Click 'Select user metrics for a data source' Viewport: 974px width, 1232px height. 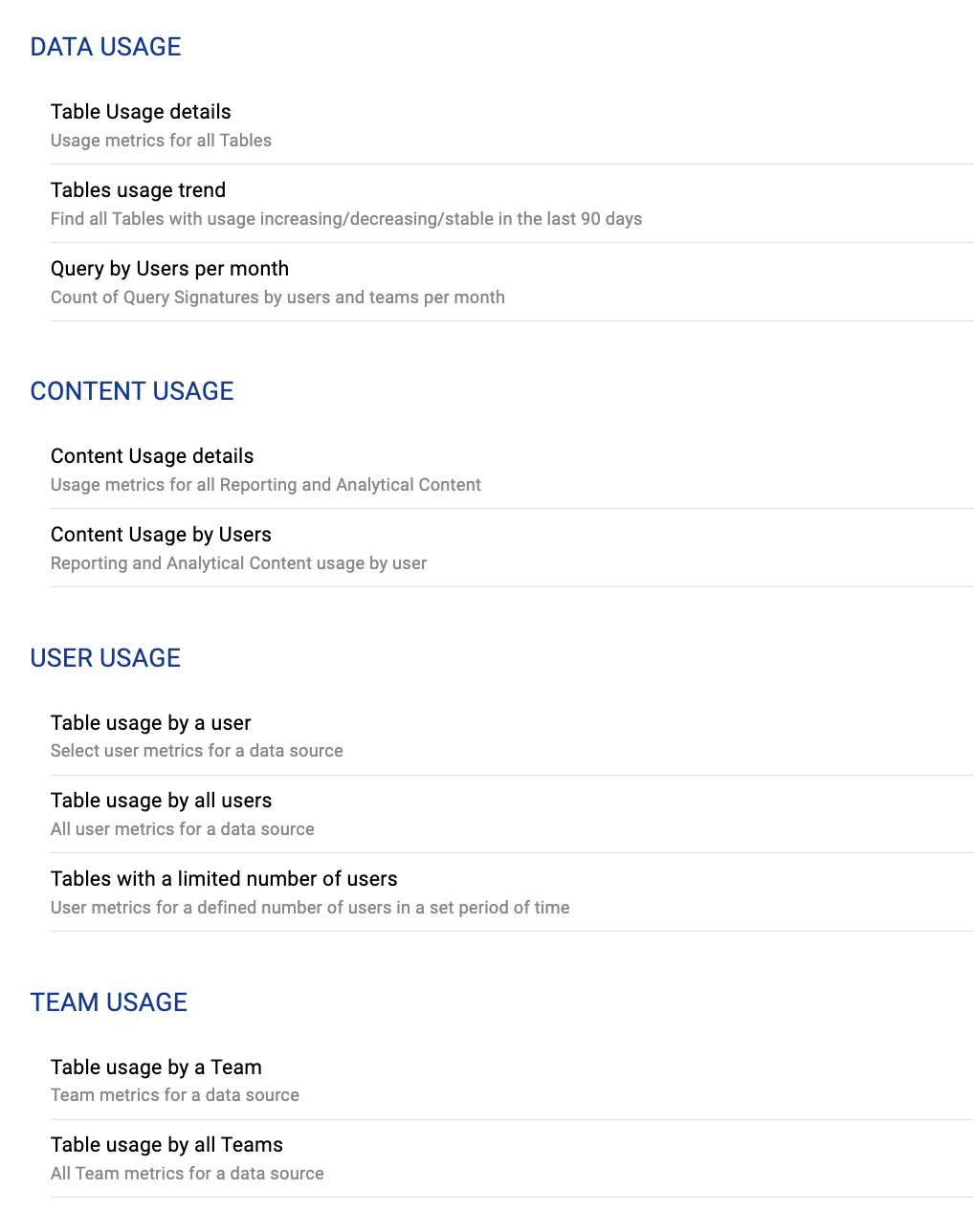point(196,751)
